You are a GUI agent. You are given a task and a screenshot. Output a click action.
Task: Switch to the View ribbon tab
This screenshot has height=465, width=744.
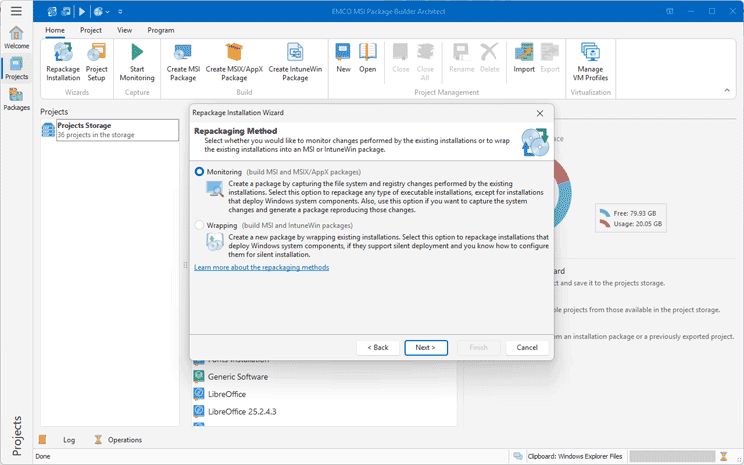tap(124, 31)
